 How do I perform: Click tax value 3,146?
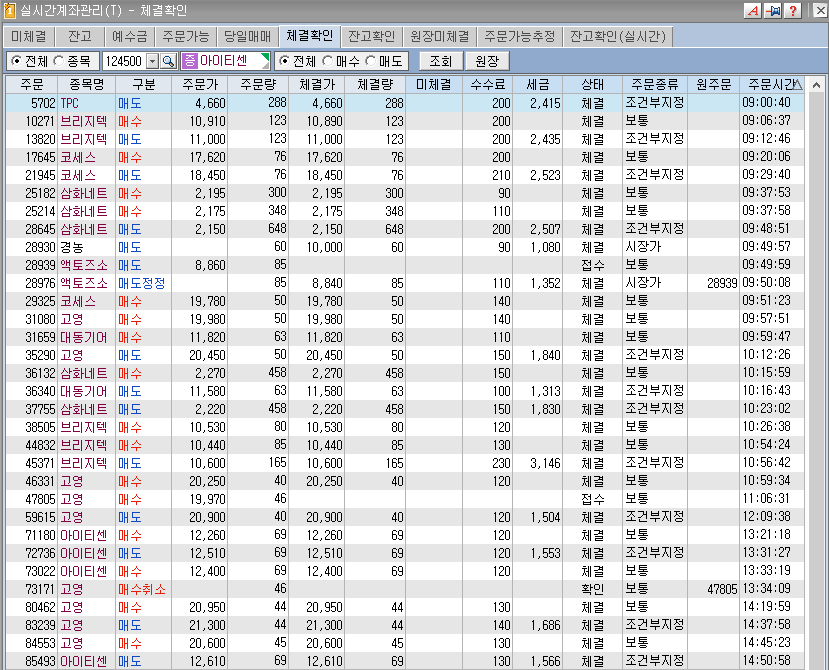click(x=545, y=463)
